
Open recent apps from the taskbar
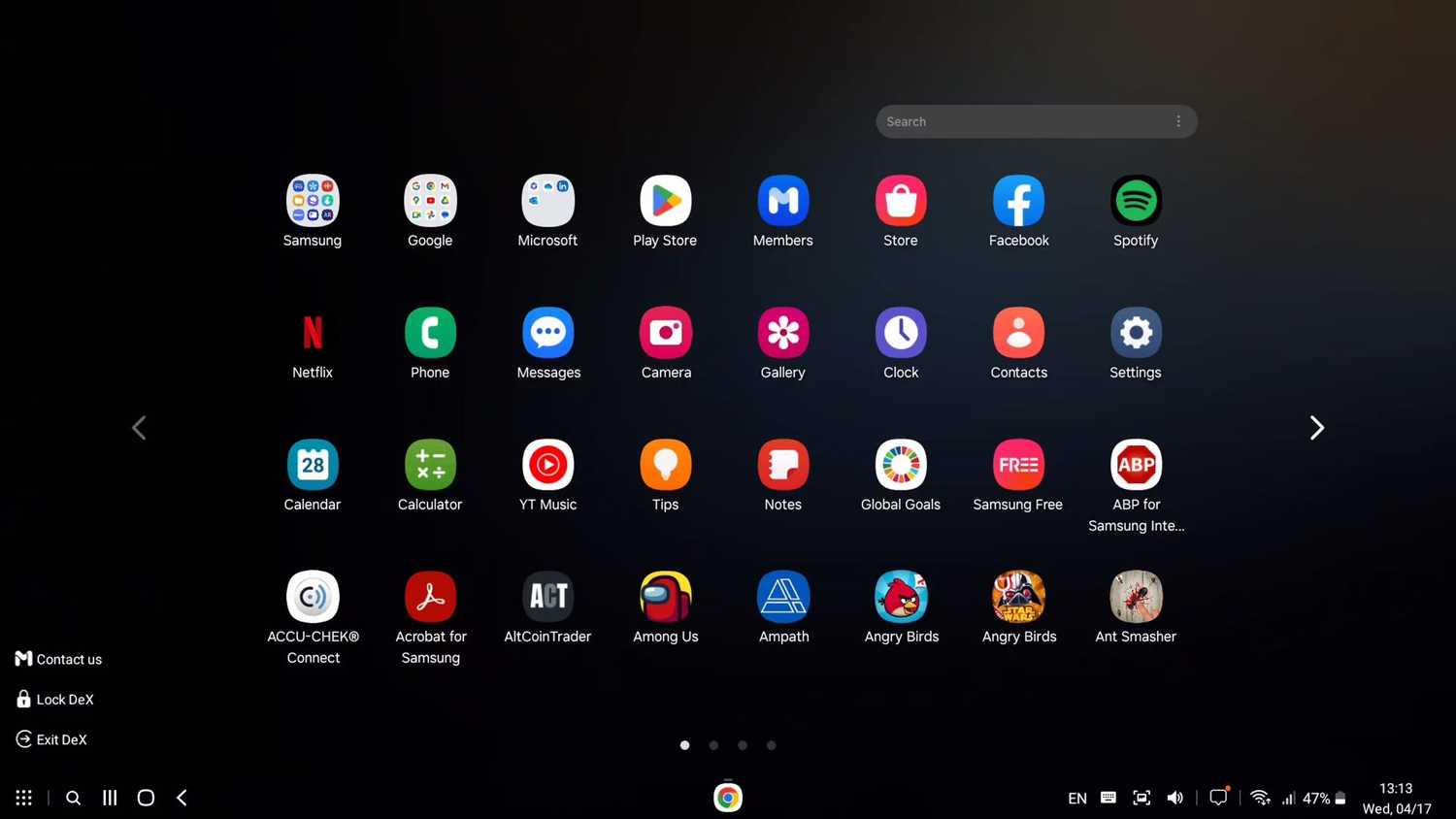(x=109, y=797)
